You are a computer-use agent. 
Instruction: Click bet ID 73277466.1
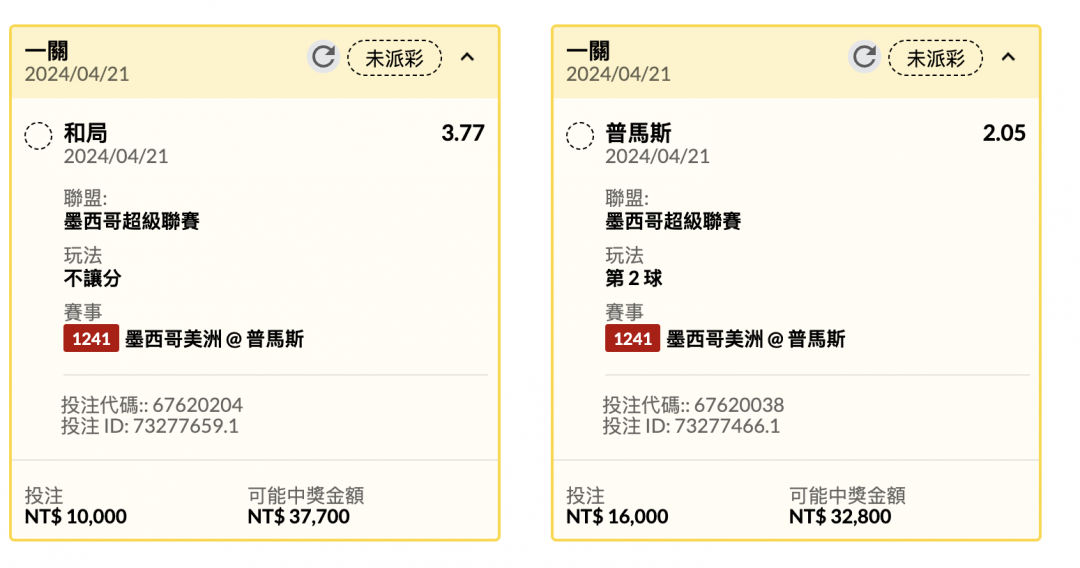pyautogui.click(x=727, y=426)
